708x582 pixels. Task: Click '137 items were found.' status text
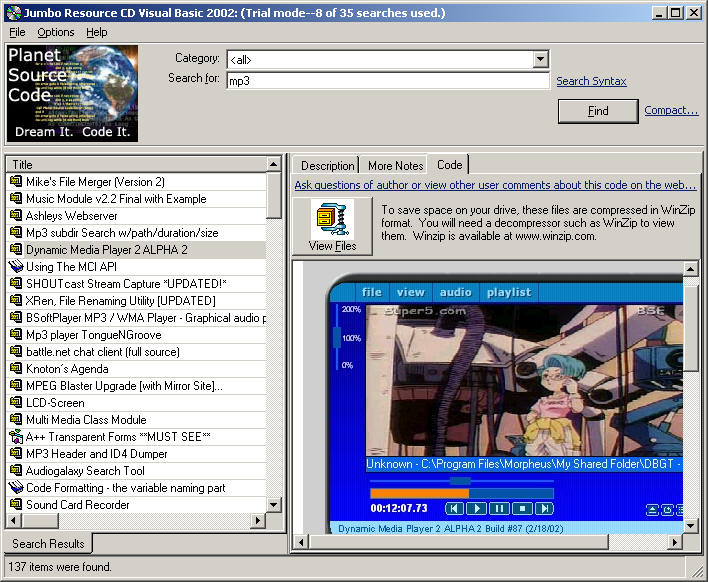pyautogui.click(x=60, y=567)
